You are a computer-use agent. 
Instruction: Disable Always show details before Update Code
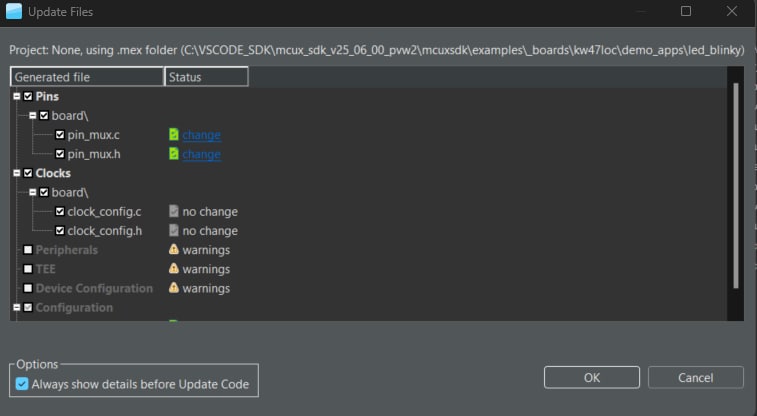(x=22, y=384)
